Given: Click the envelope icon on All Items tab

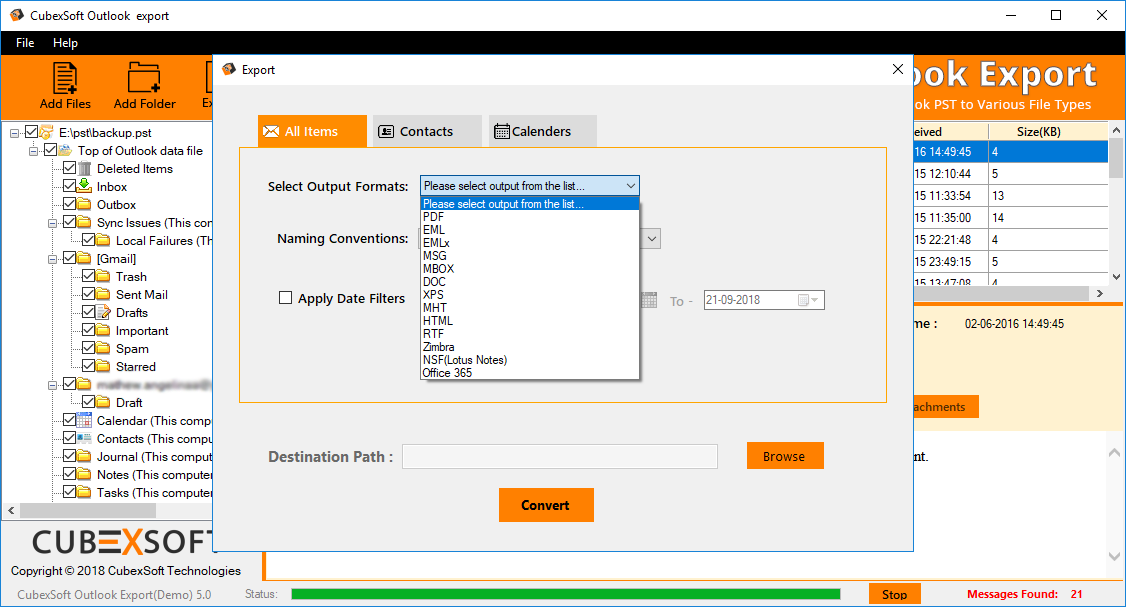Looking at the screenshot, I should point(270,131).
